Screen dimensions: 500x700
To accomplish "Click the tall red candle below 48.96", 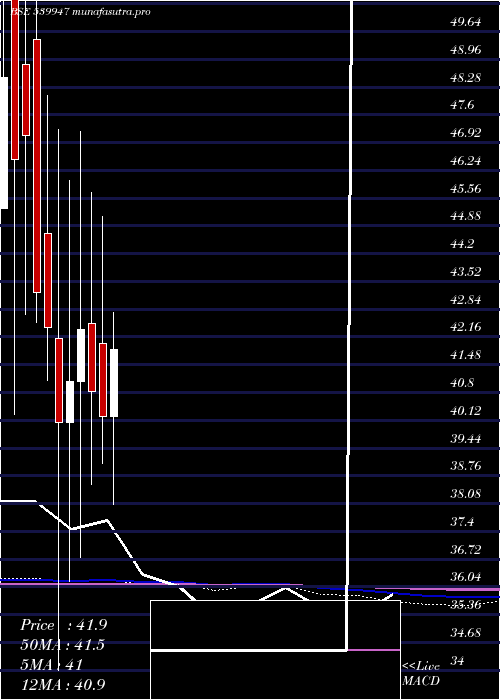I will tap(37, 166).
